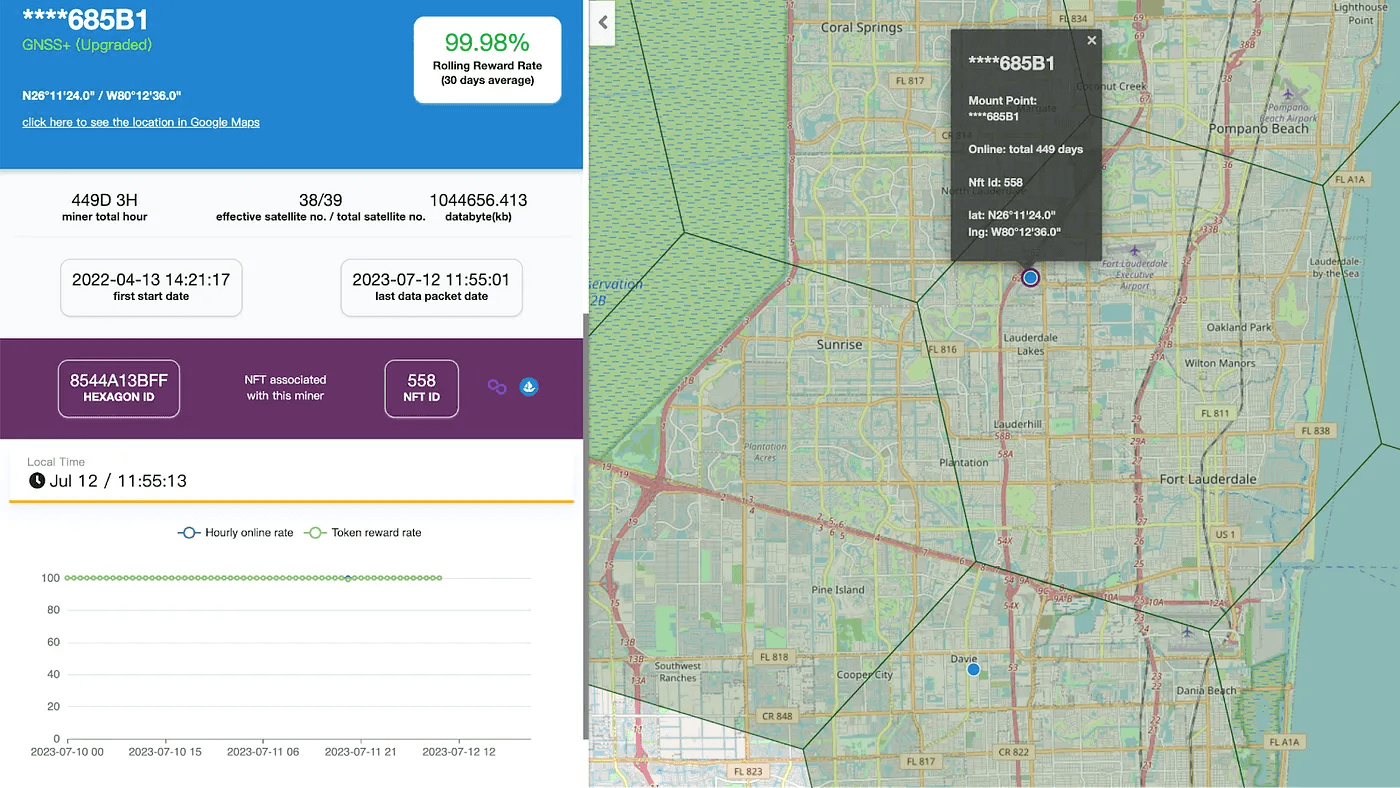1400x788 pixels.
Task: Click the NFT ID 558 box
Action: (x=422, y=388)
